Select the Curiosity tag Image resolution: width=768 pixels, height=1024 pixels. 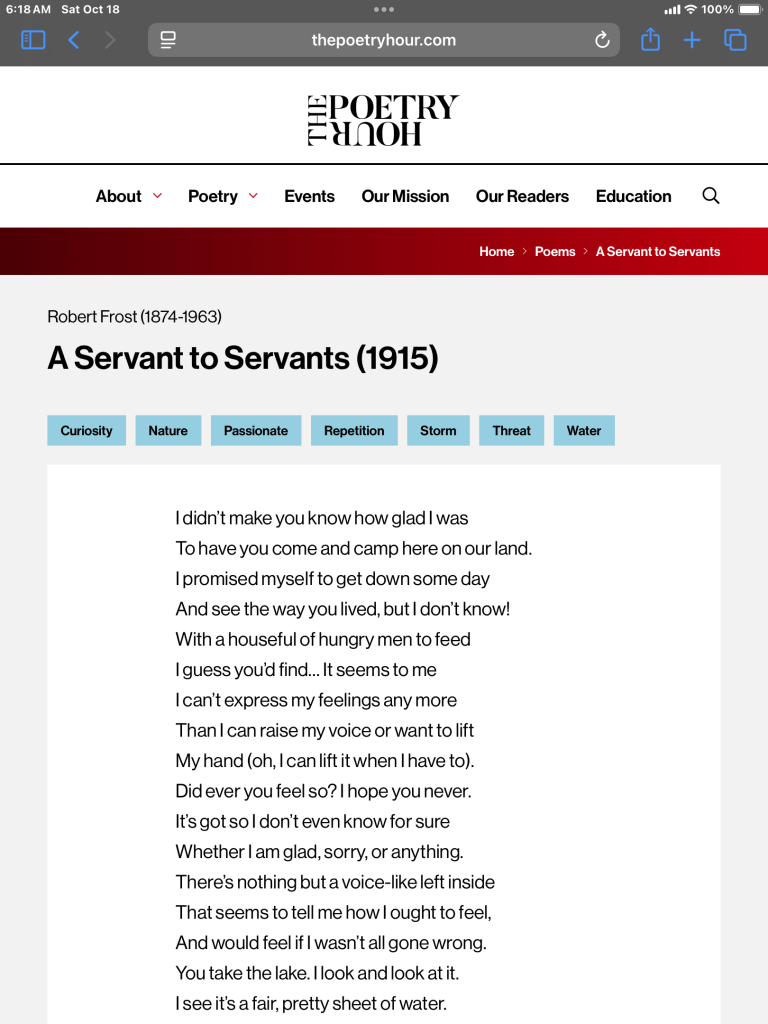(87, 431)
